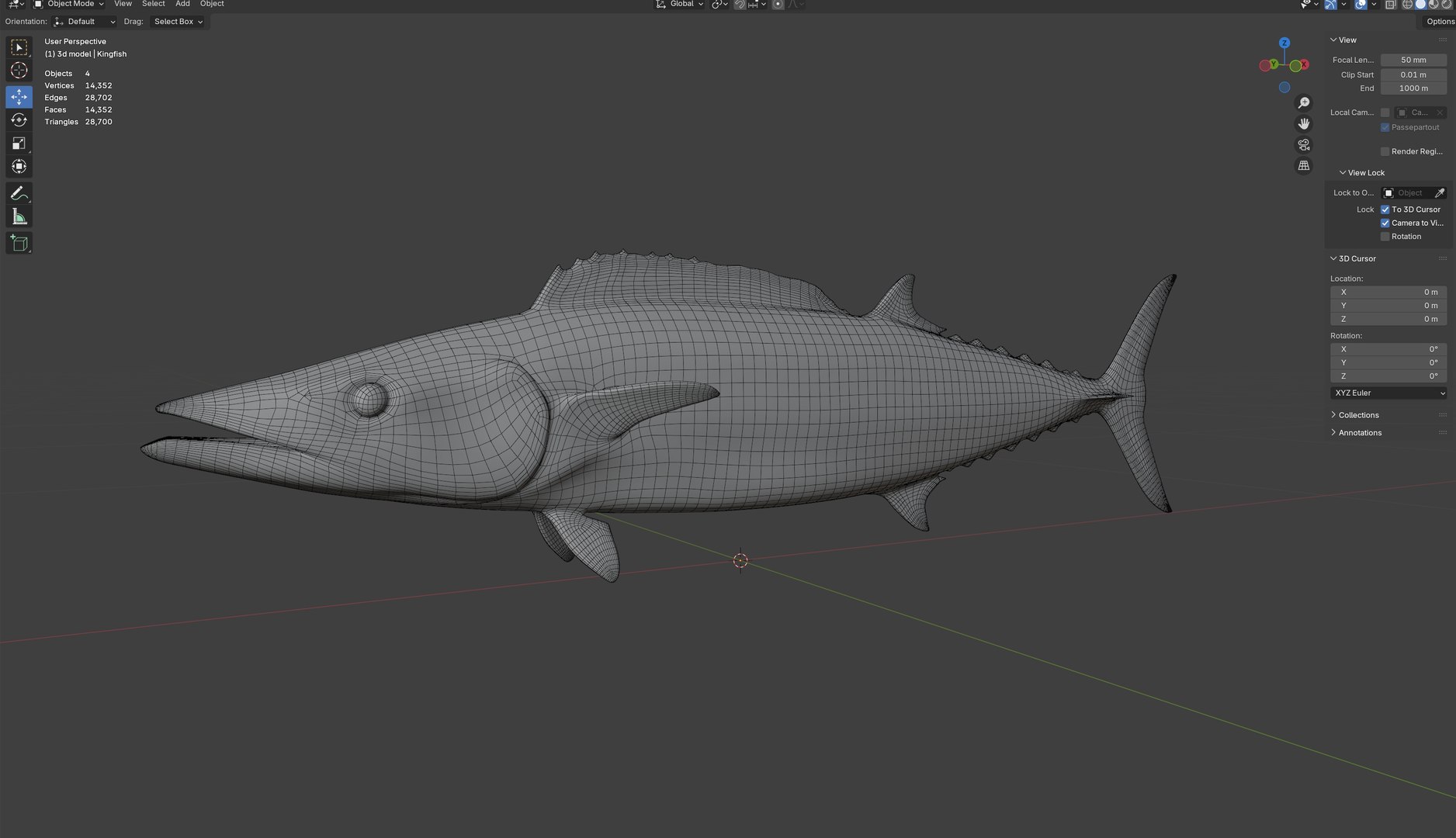The width and height of the screenshot is (1456, 838).
Task: Activate the Transform tool
Action: 19,167
